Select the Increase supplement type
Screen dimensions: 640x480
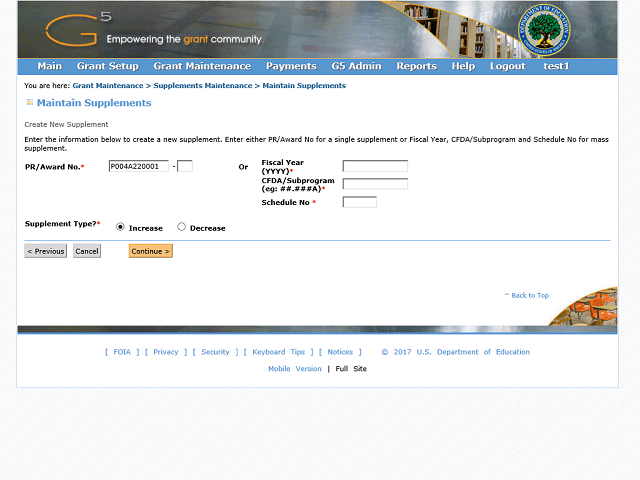tap(120, 227)
